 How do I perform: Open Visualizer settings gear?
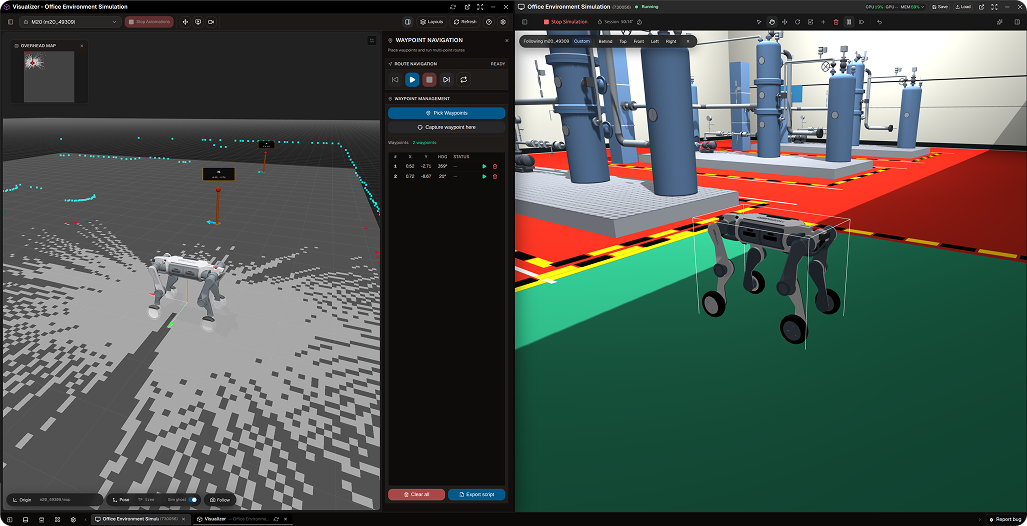pos(503,22)
